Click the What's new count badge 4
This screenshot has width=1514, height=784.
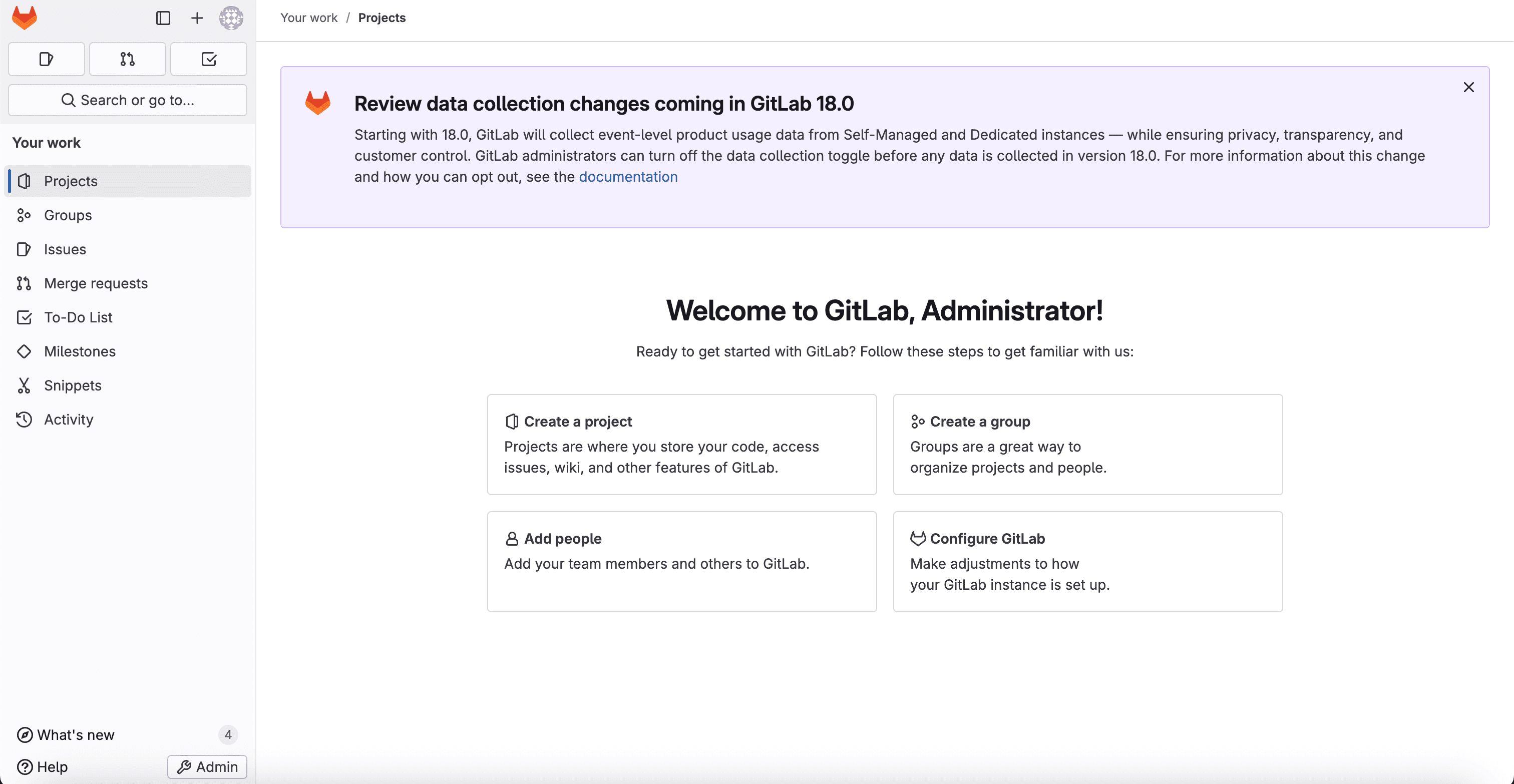pyautogui.click(x=228, y=734)
